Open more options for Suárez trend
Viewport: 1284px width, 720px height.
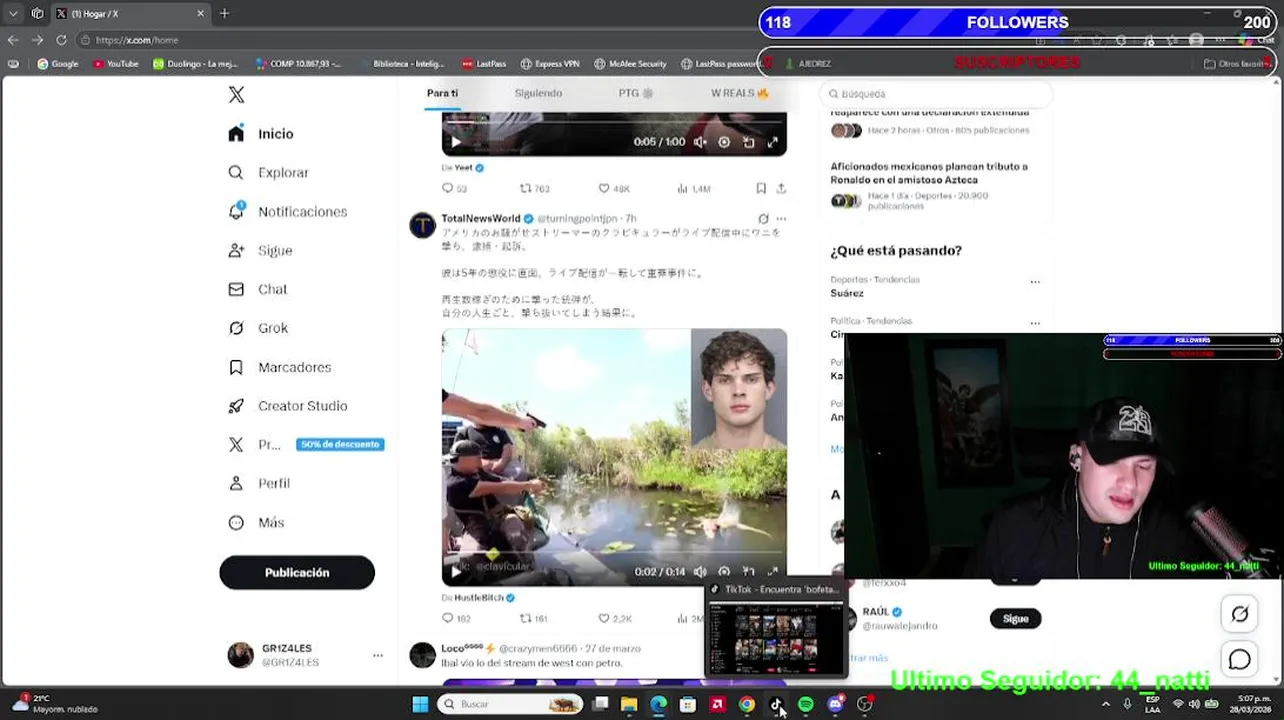[1035, 281]
